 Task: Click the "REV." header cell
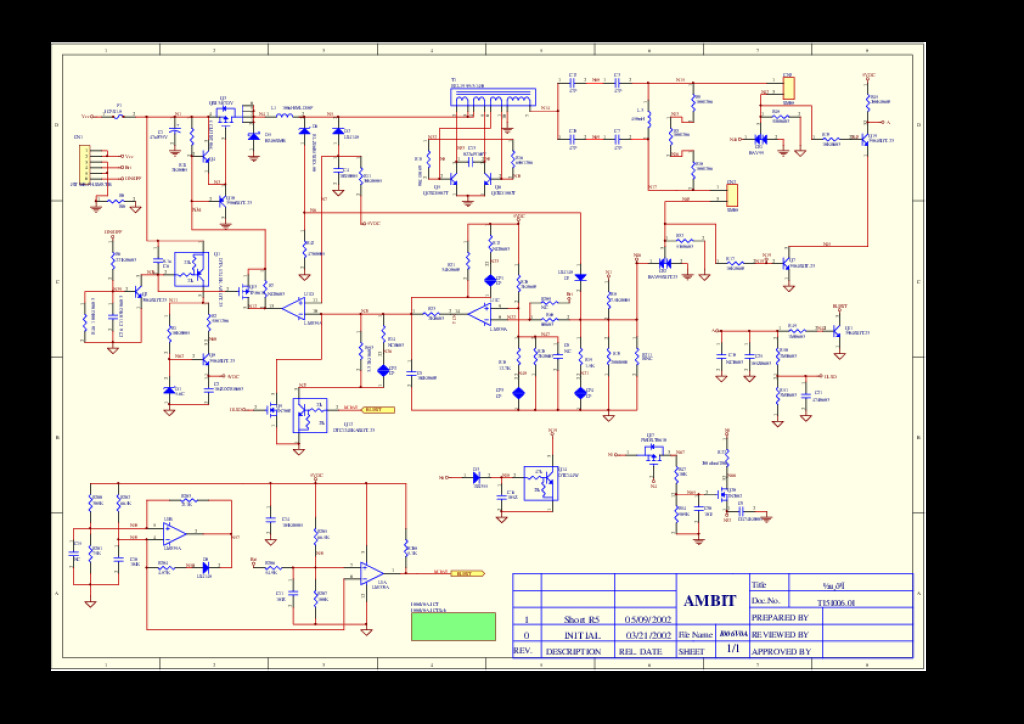click(x=522, y=651)
